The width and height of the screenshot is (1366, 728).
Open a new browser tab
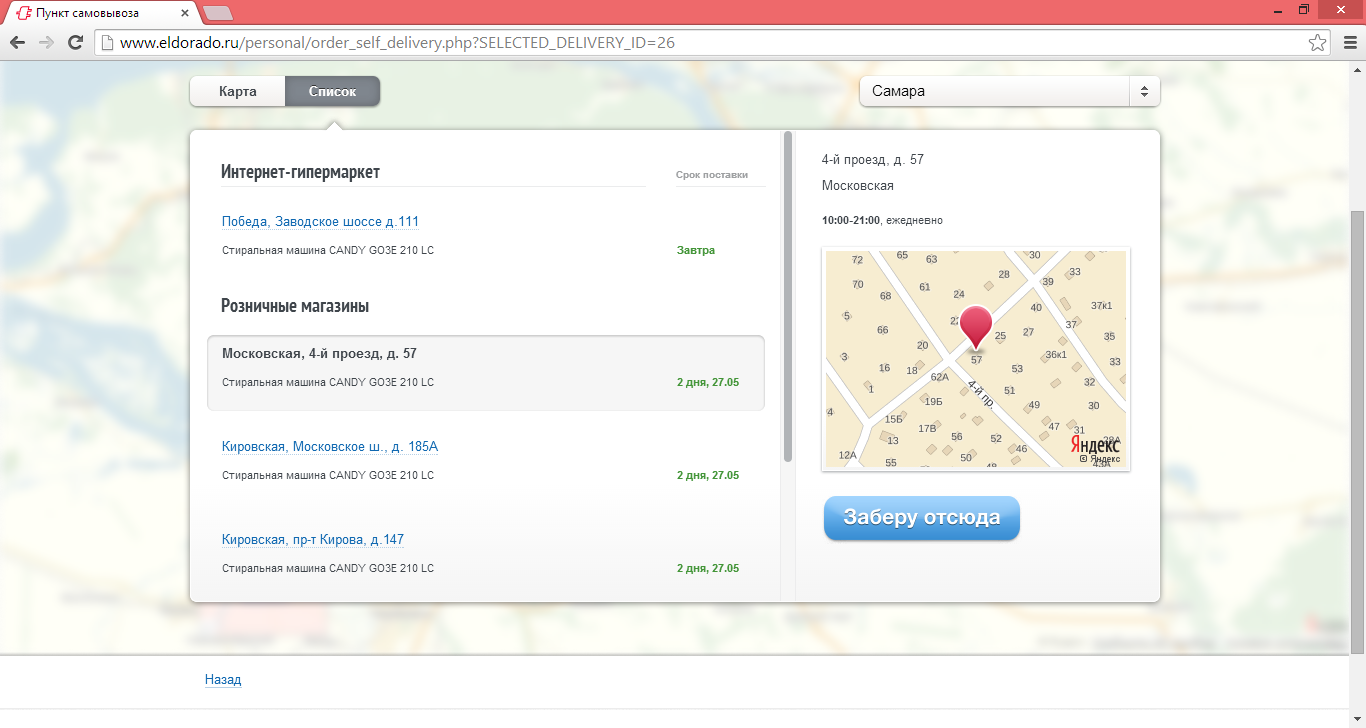[x=217, y=13]
